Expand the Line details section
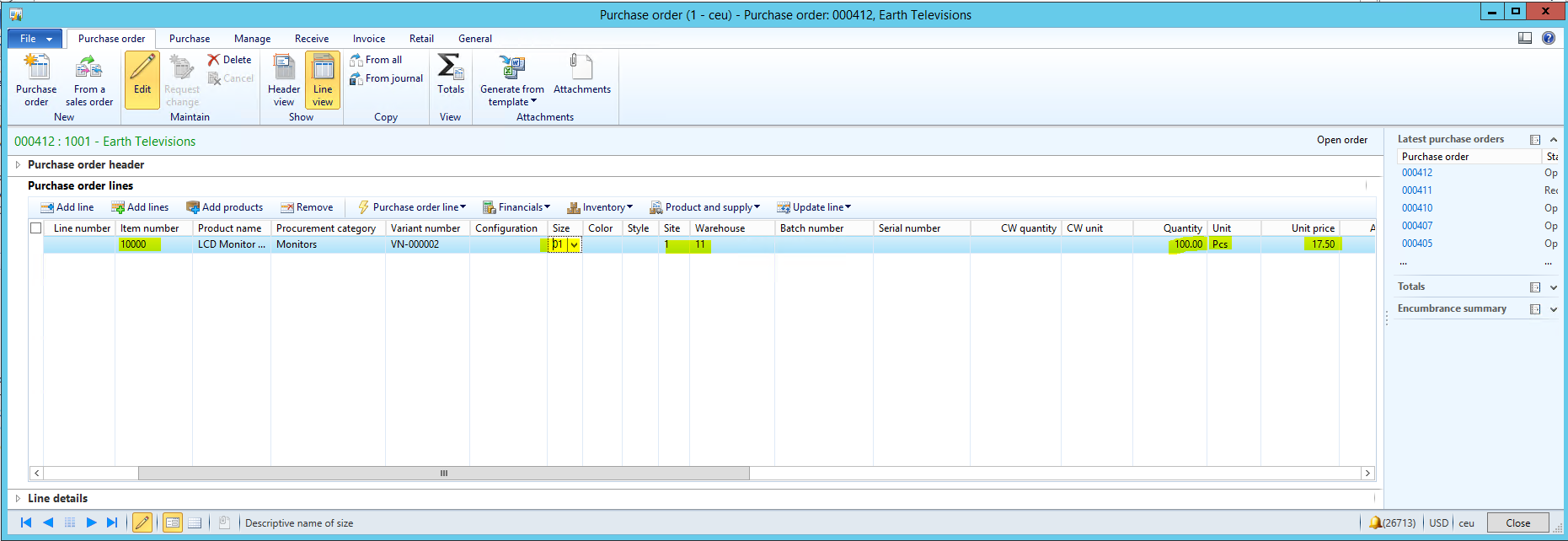The height and width of the screenshot is (541, 1568). 19,499
